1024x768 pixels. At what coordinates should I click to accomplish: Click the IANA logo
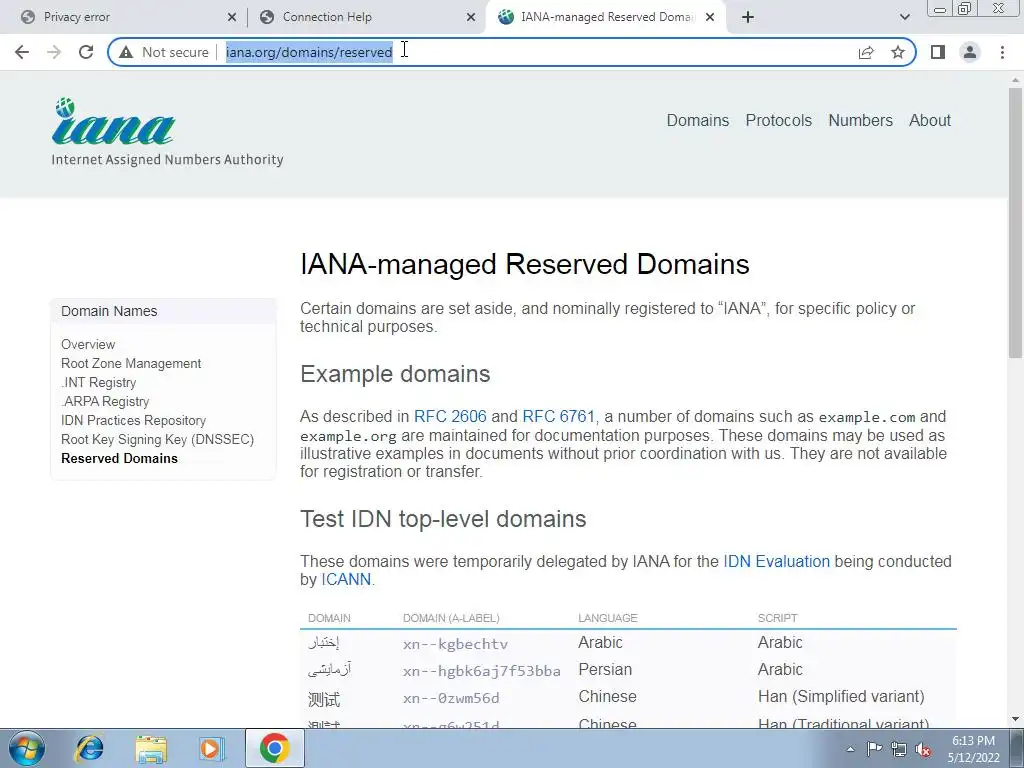pyautogui.click(x=167, y=133)
